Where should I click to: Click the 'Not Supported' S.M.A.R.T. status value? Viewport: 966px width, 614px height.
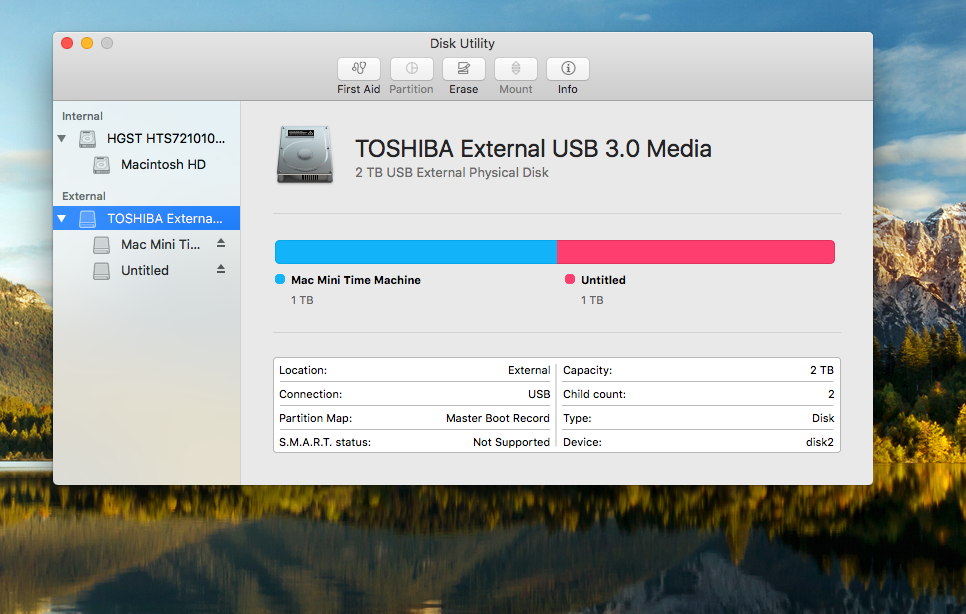pyautogui.click(x=511, y=442)
